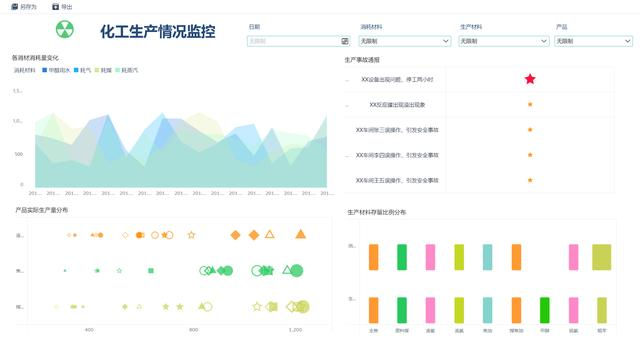Click the large red star in accident list
Image resolution: width=640 pixels, height=360 pixels.
click(x=530, y=79)
